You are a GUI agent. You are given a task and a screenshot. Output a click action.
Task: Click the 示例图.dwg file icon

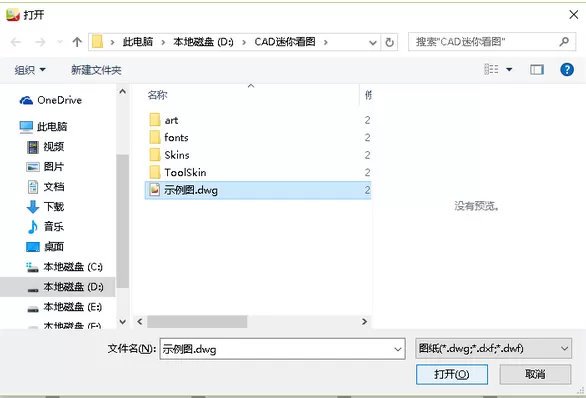(155, 190)
